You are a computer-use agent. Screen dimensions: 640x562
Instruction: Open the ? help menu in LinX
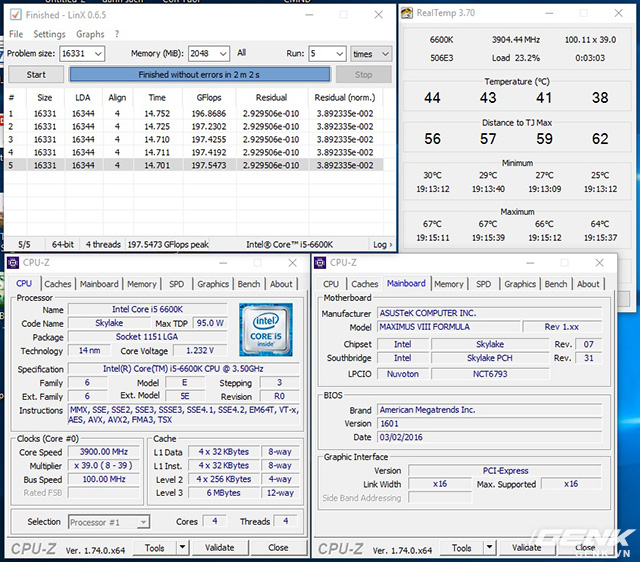(117, 34)
